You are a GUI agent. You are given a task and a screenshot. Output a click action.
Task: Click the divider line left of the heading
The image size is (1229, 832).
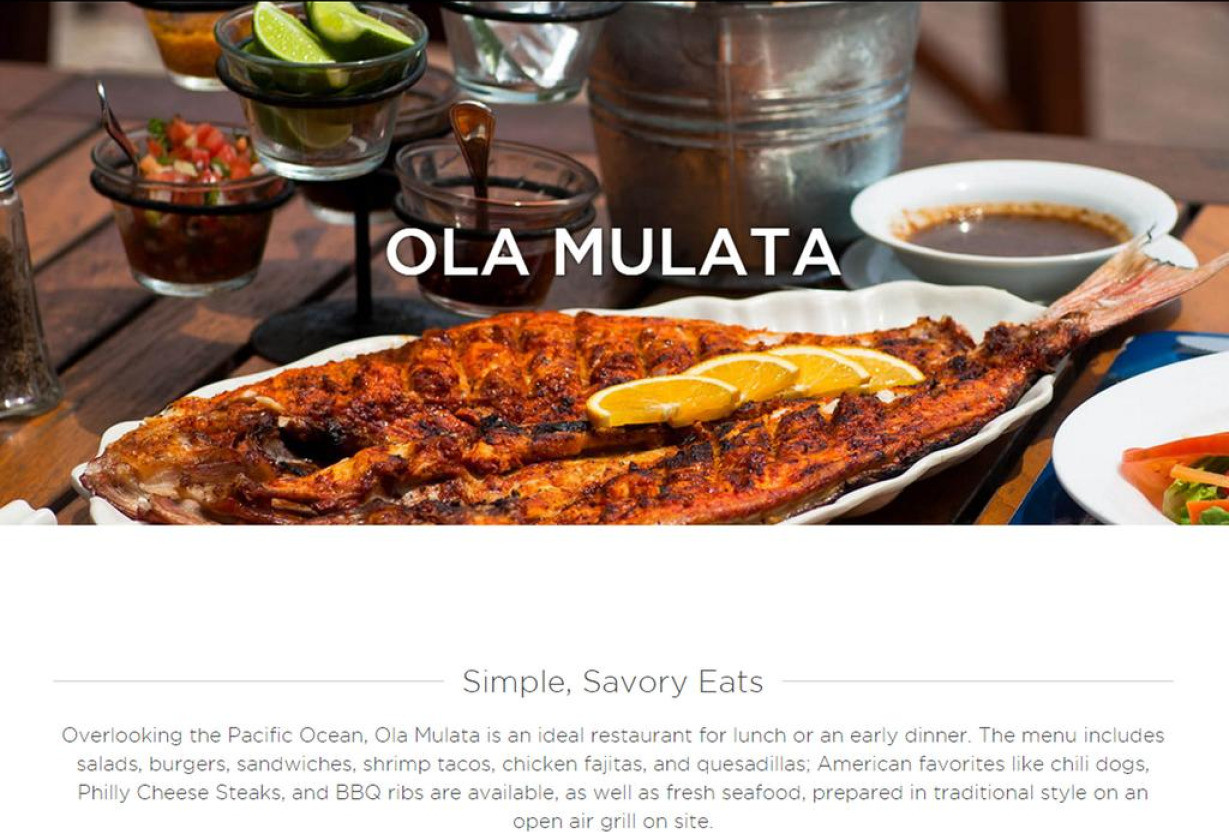[248, 682]
